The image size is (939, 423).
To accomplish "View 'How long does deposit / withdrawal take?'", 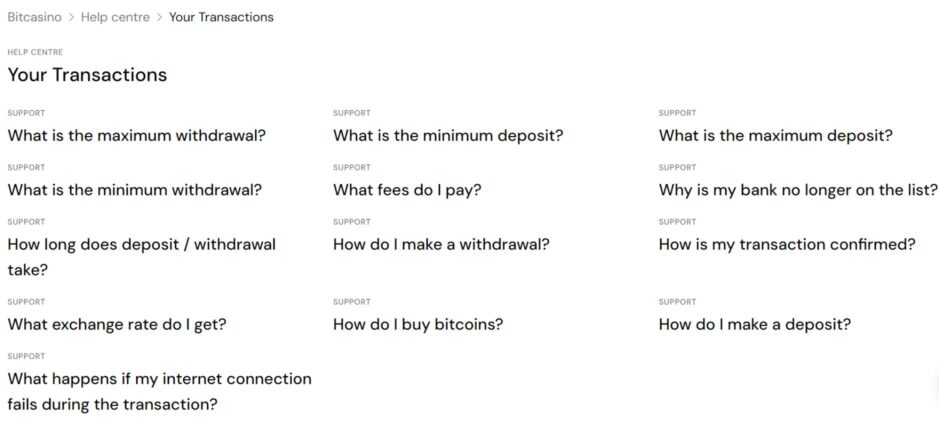I will [141, 256].
